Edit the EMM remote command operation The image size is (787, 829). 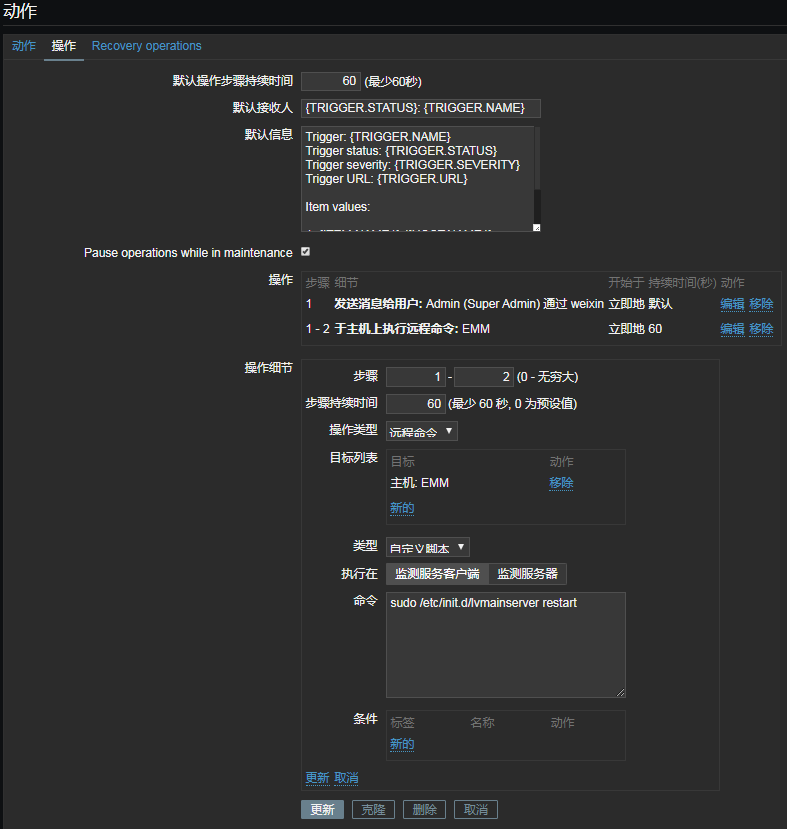tap(732, 329)
